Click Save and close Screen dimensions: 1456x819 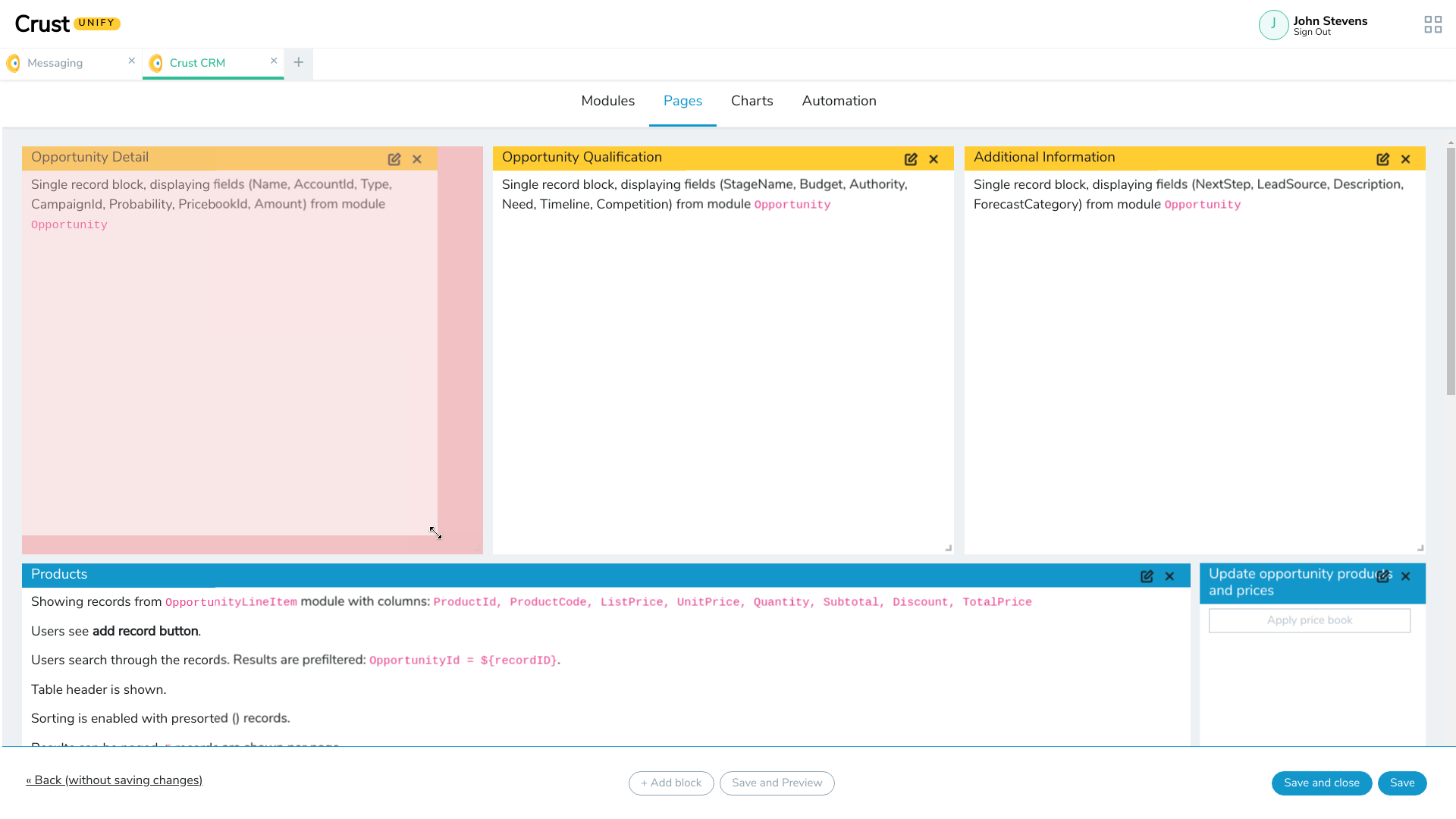[1321, 783]
